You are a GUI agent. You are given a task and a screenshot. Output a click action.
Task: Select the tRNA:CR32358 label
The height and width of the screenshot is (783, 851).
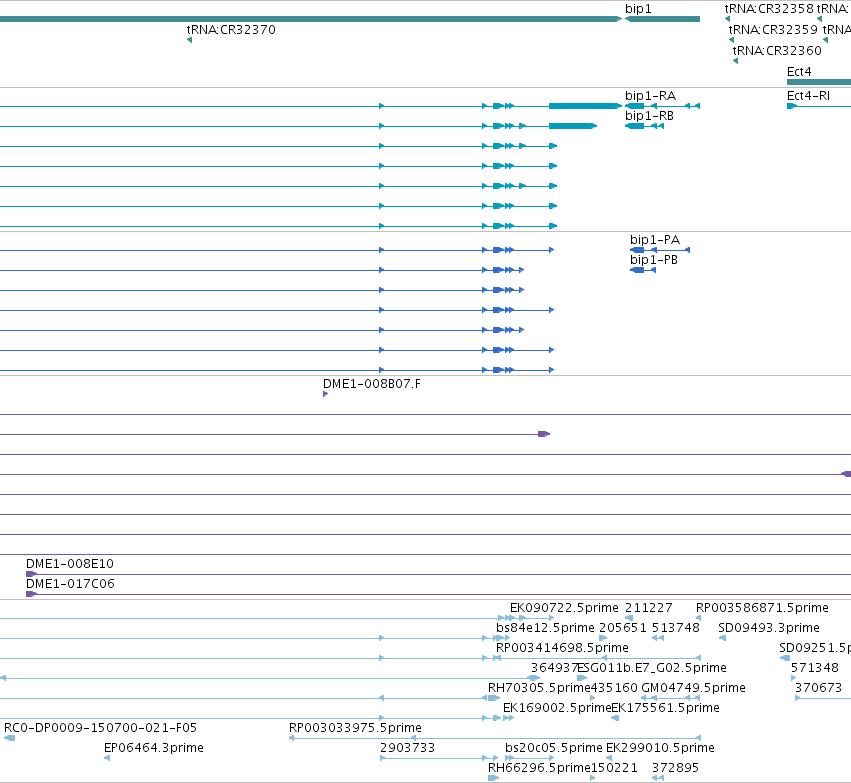(x=769, y=9)
